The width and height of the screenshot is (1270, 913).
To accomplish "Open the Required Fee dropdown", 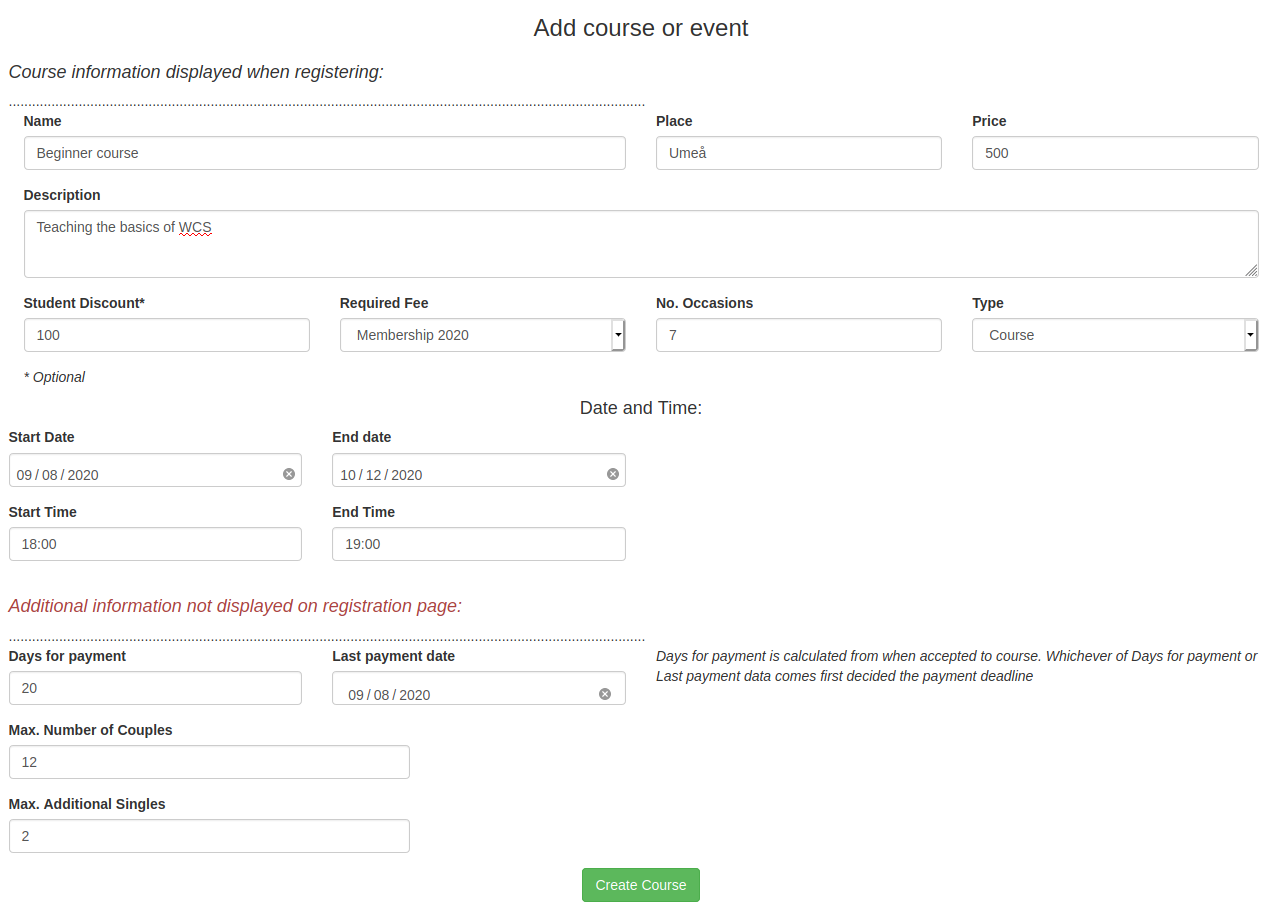I will (x=482, y=335).
